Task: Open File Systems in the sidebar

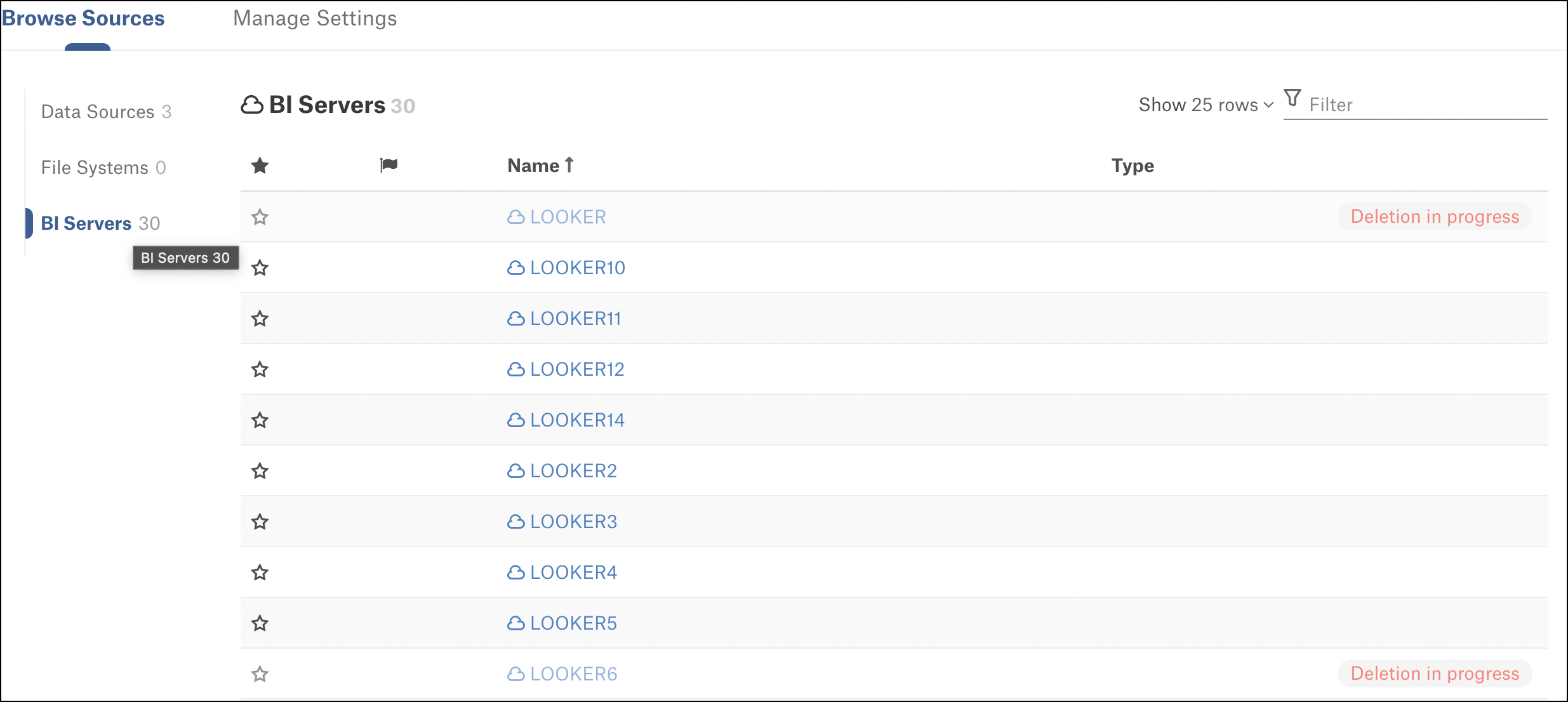Action: pyautogui.click(x=103, y=168)
